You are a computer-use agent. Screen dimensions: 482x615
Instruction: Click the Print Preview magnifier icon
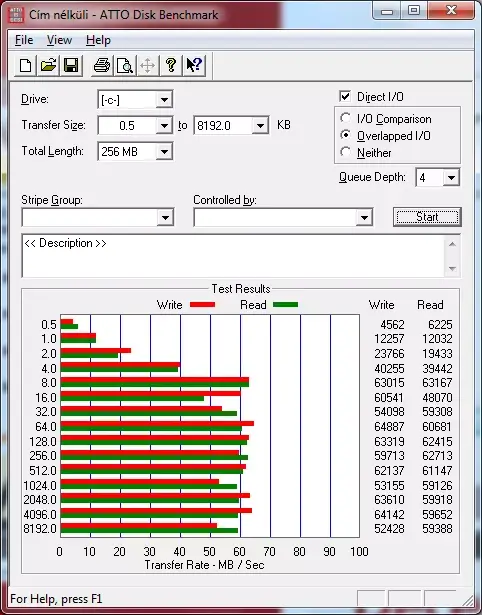tap(125, 65)
